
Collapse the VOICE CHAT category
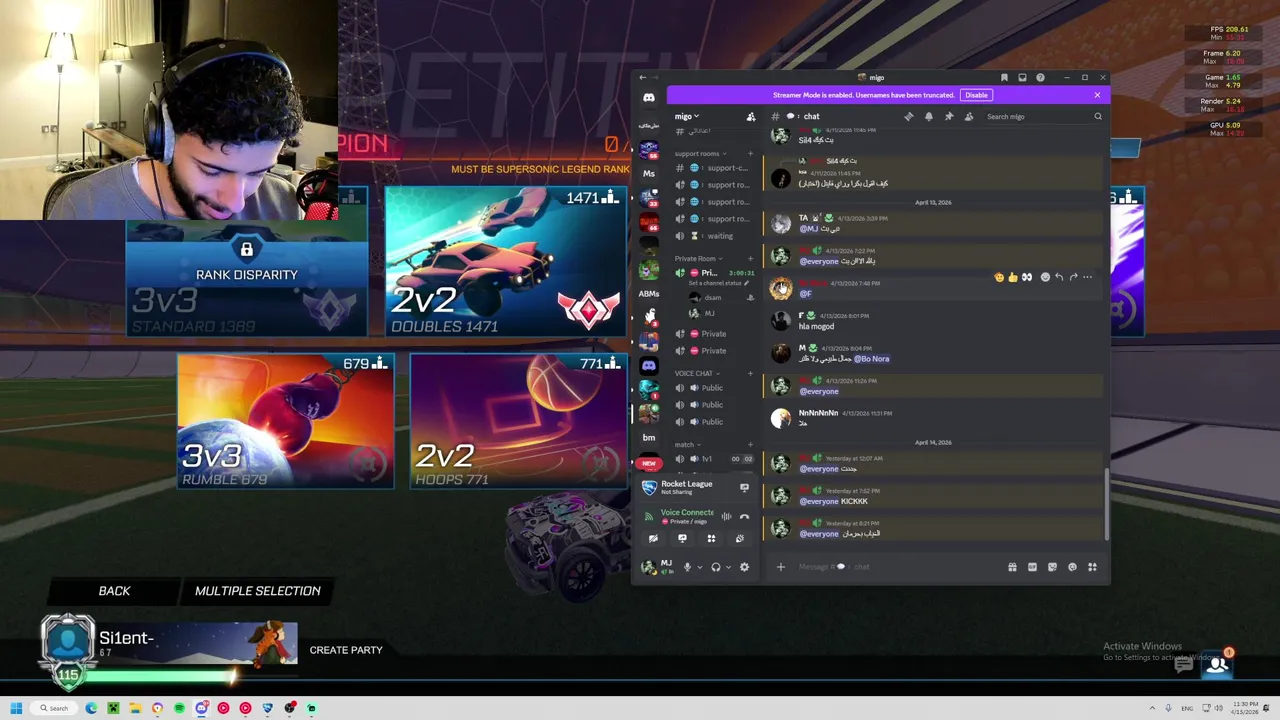696,374
